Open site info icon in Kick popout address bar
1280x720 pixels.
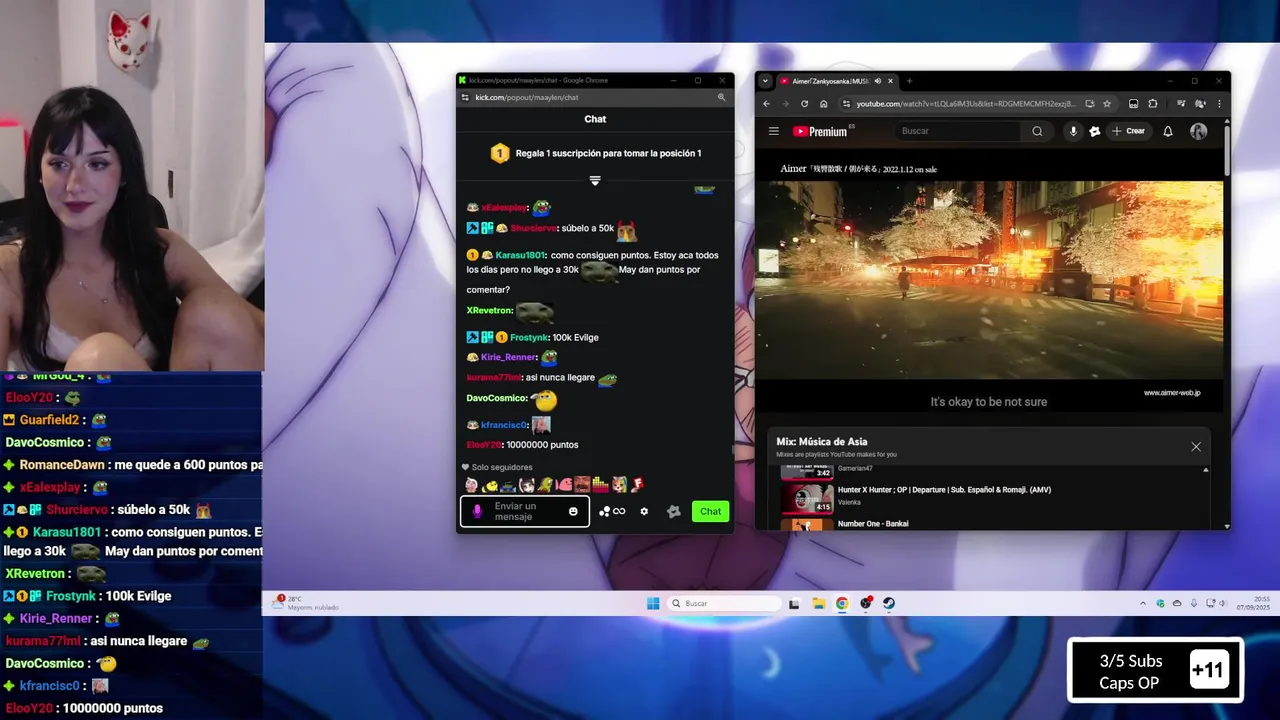click(x=465, y=97)
